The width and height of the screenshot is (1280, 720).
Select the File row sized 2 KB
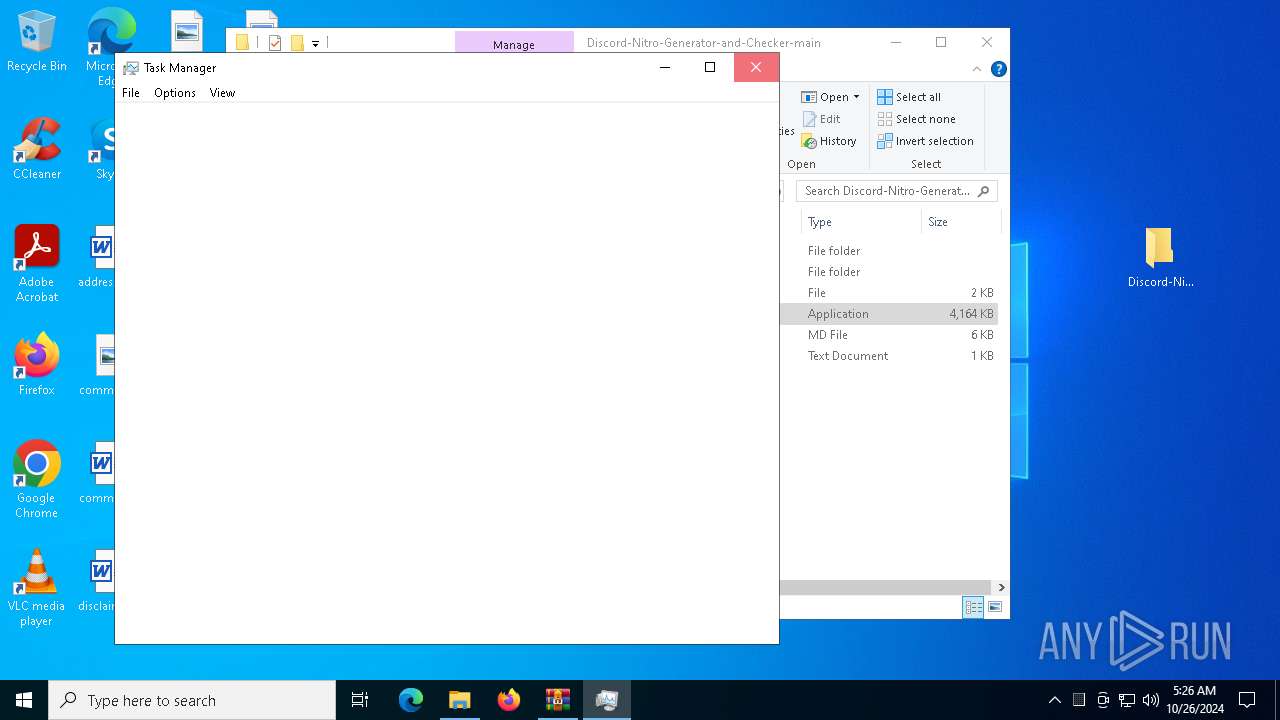click(889, 293)
